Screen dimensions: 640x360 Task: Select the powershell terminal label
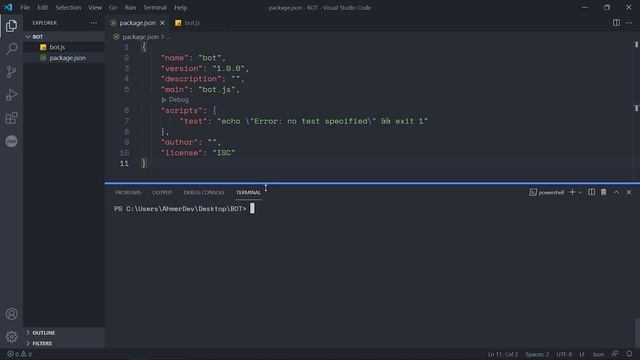(547, 192)
